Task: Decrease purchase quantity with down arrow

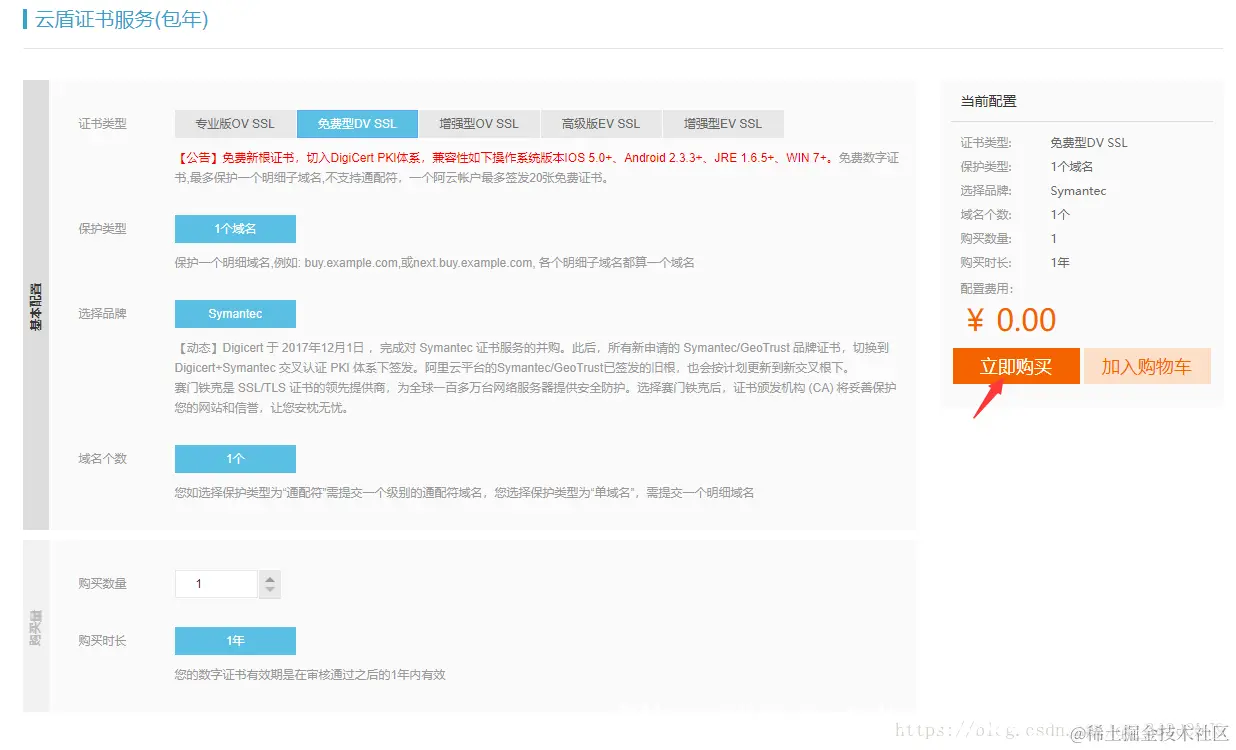Action: 269,591
